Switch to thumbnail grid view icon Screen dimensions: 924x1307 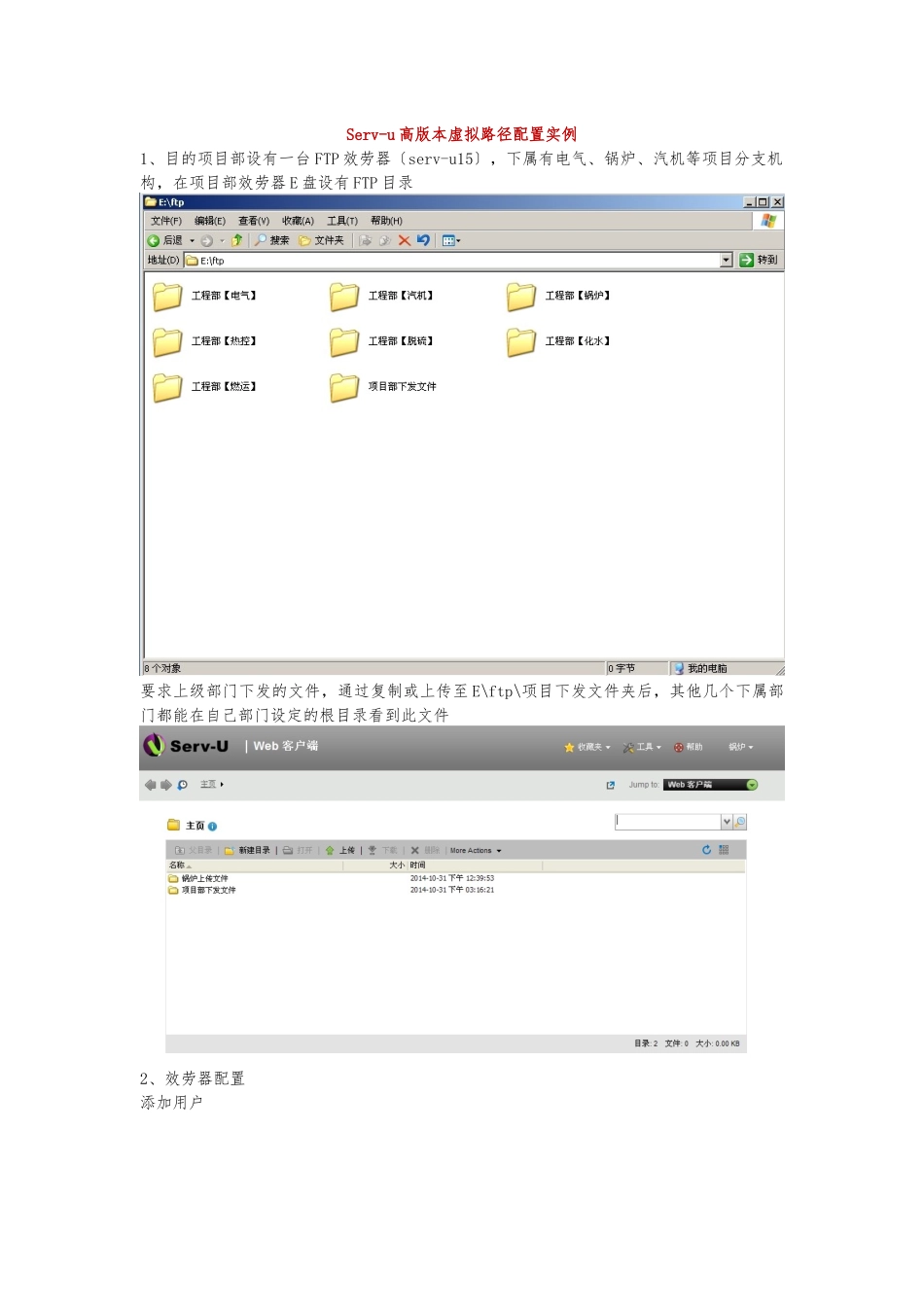click(724, 850)
